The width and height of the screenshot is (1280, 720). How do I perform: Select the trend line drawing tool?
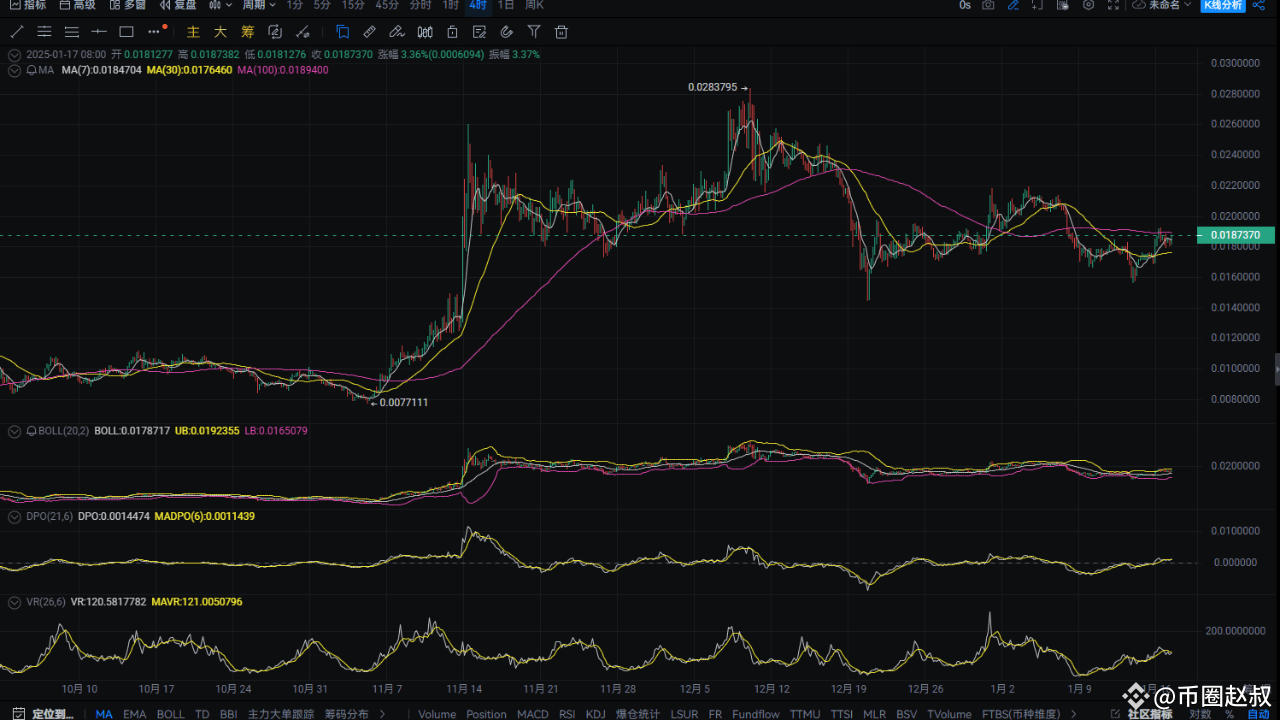pyautogui.click(x=15, y=31)
